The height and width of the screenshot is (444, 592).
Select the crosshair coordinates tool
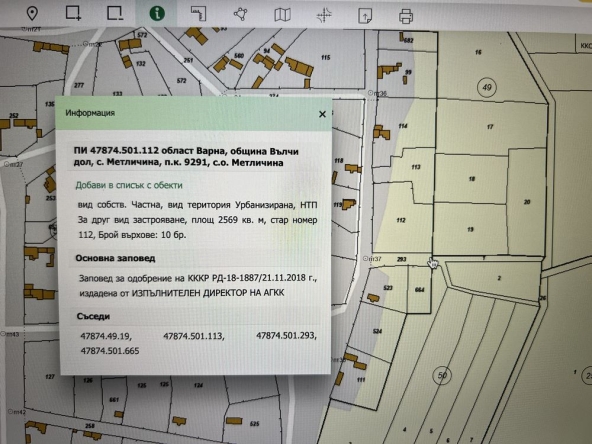coord(324,15)
